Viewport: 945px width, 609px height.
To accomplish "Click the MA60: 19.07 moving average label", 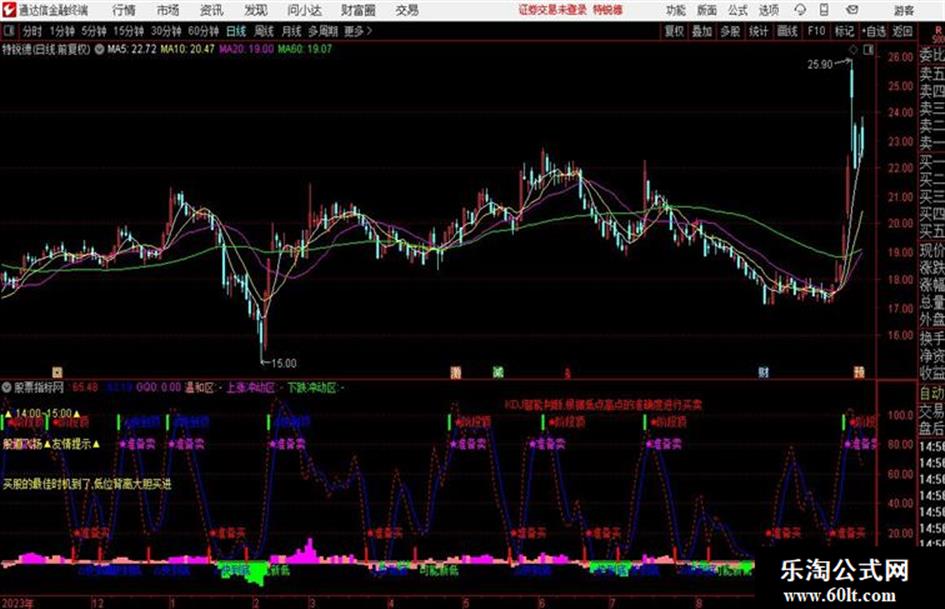I will (x=305, y=49).
